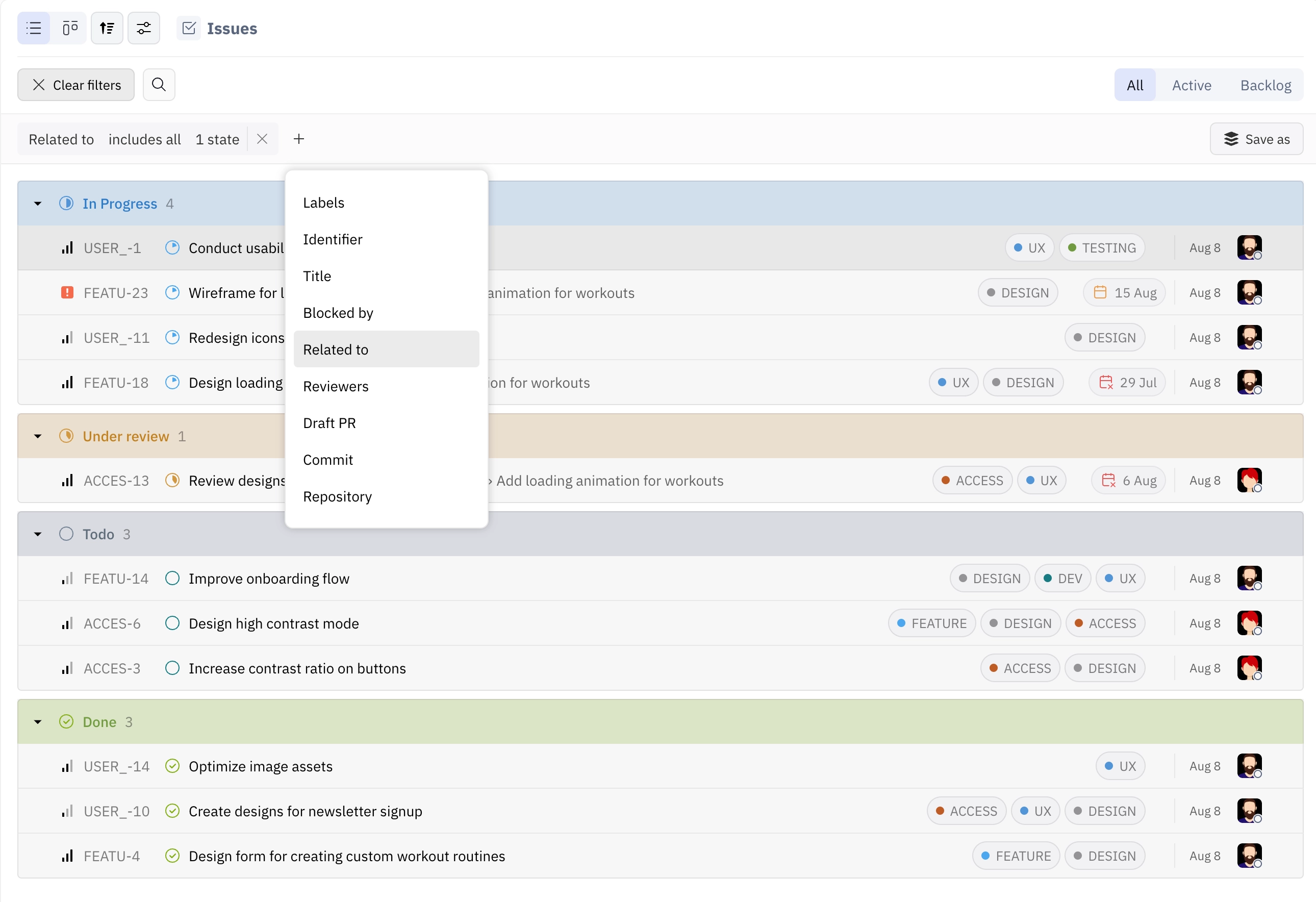
Task: Toggle collapse the Done section
Action: click(37, 721)
